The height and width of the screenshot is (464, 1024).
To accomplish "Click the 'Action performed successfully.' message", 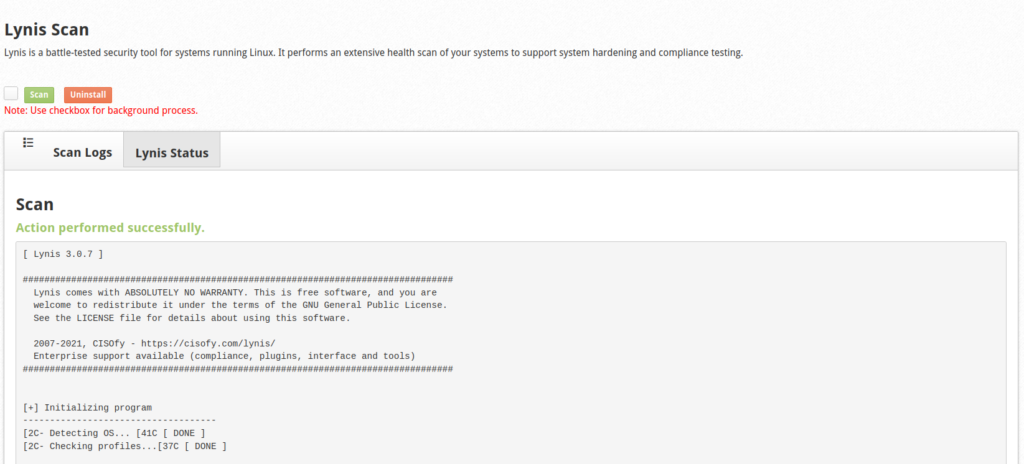I will click(x=110, y=228).
